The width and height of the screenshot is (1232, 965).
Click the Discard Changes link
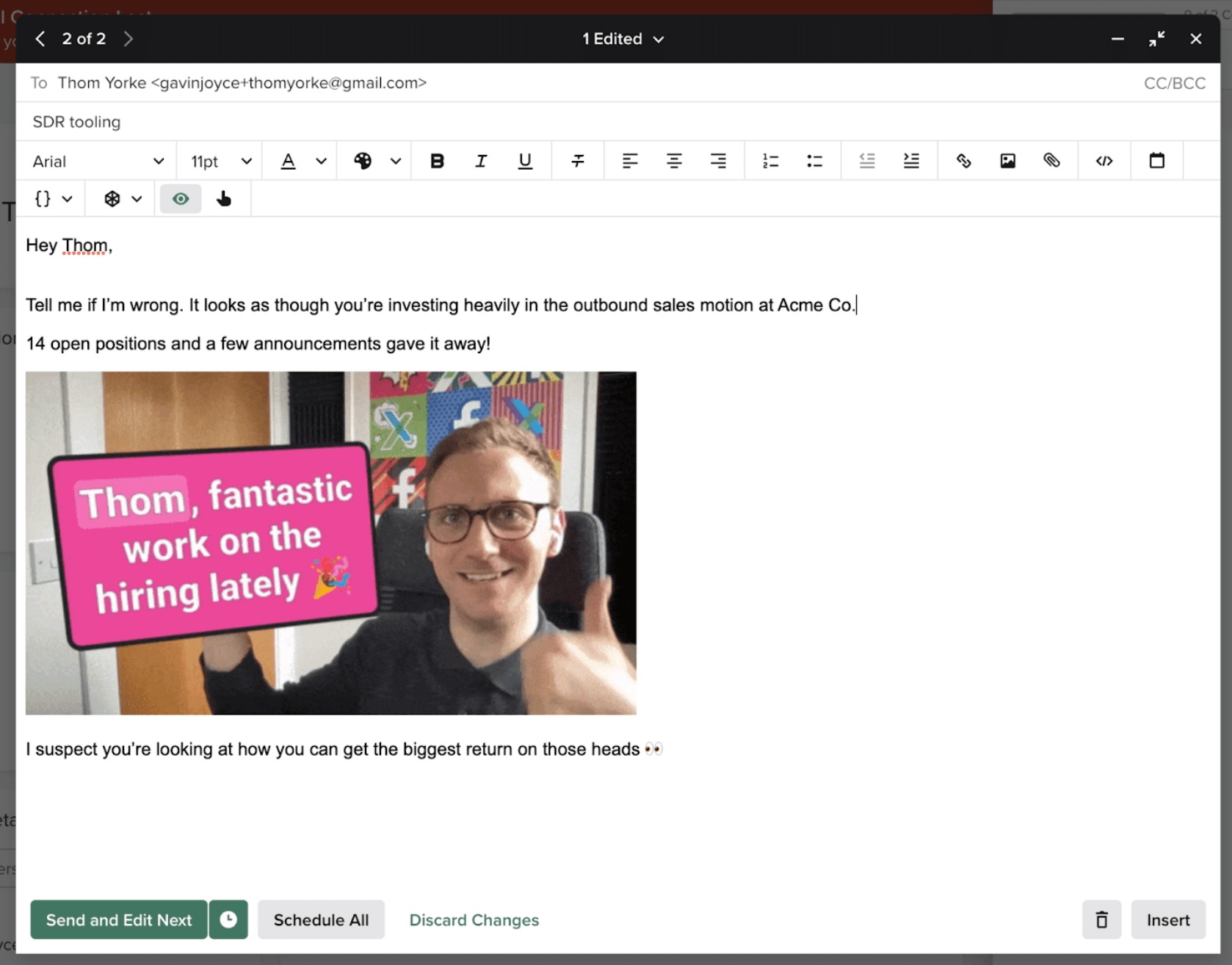click(474, 919)
